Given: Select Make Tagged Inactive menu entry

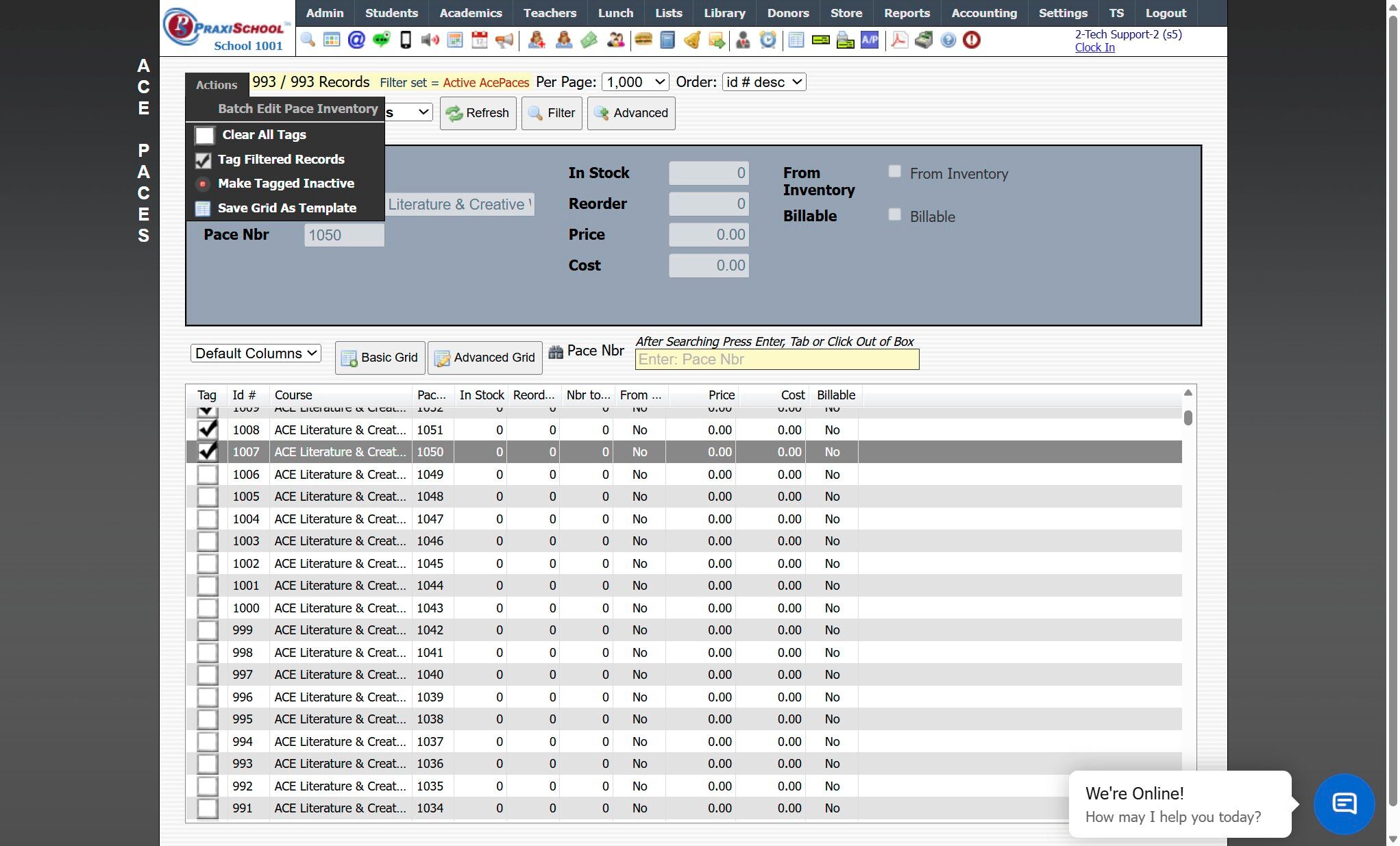Looking at the screenshot, I should click(286, 184).
